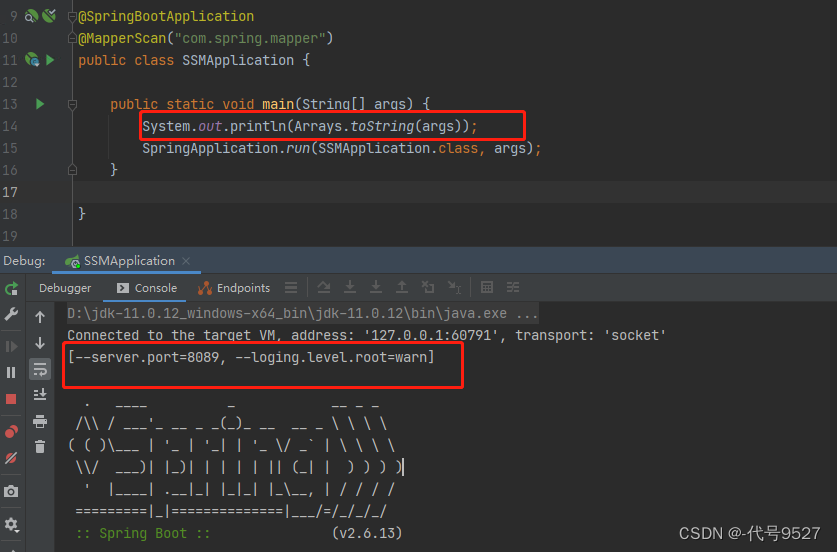Collapse the @SpringBootApplication annotation fold
This screenshot has height=552, width=837.
tap(72, 17)
